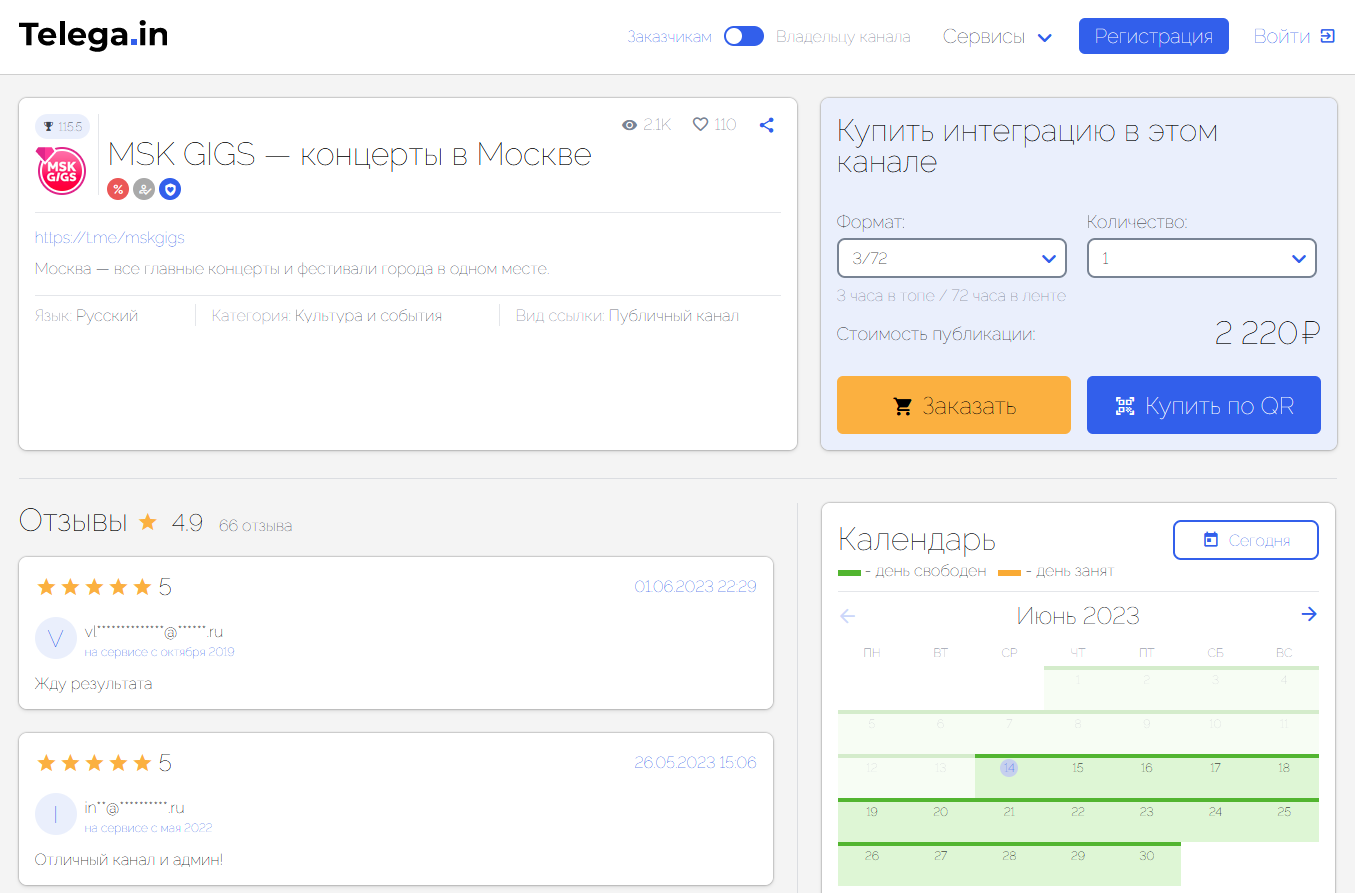
Task: Click the orange день занят legend
Action: 1056,571
